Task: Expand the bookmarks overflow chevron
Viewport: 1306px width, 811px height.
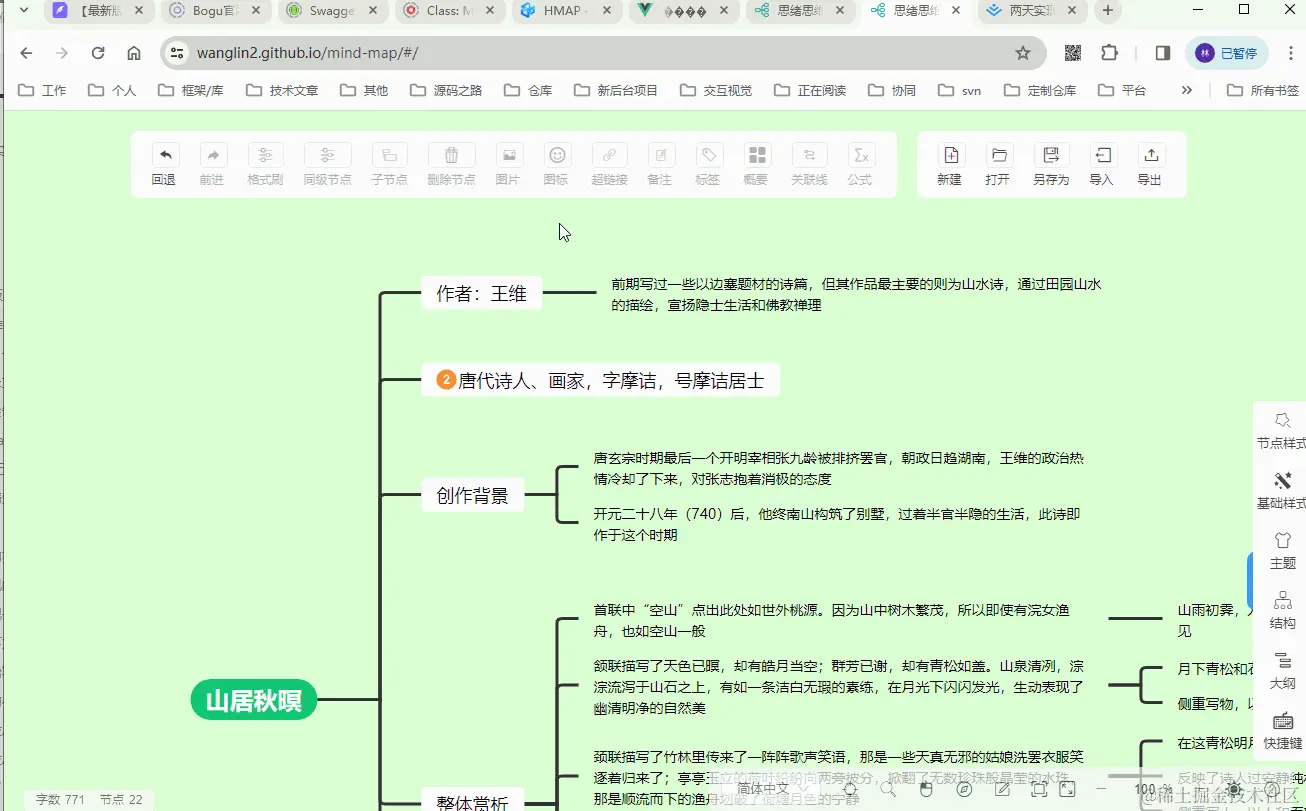Action: pyautogui.click(x=1186, y=90)
